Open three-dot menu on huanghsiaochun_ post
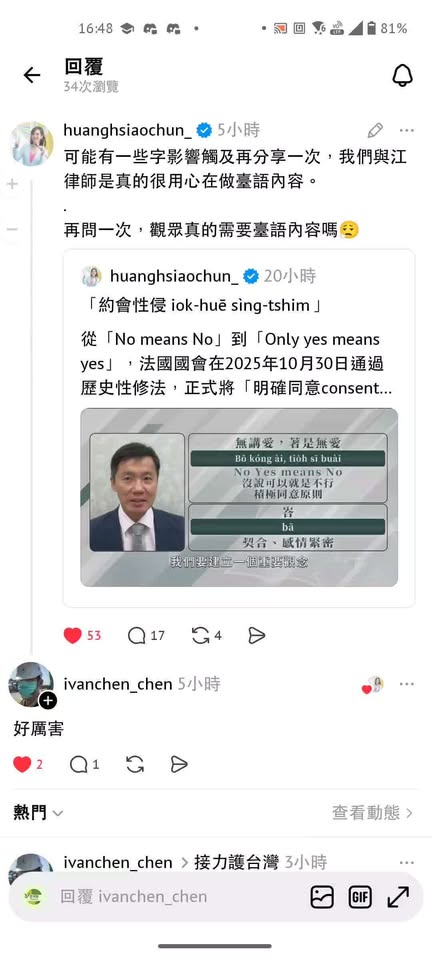 pyautogui.click(x=407, y=130)
